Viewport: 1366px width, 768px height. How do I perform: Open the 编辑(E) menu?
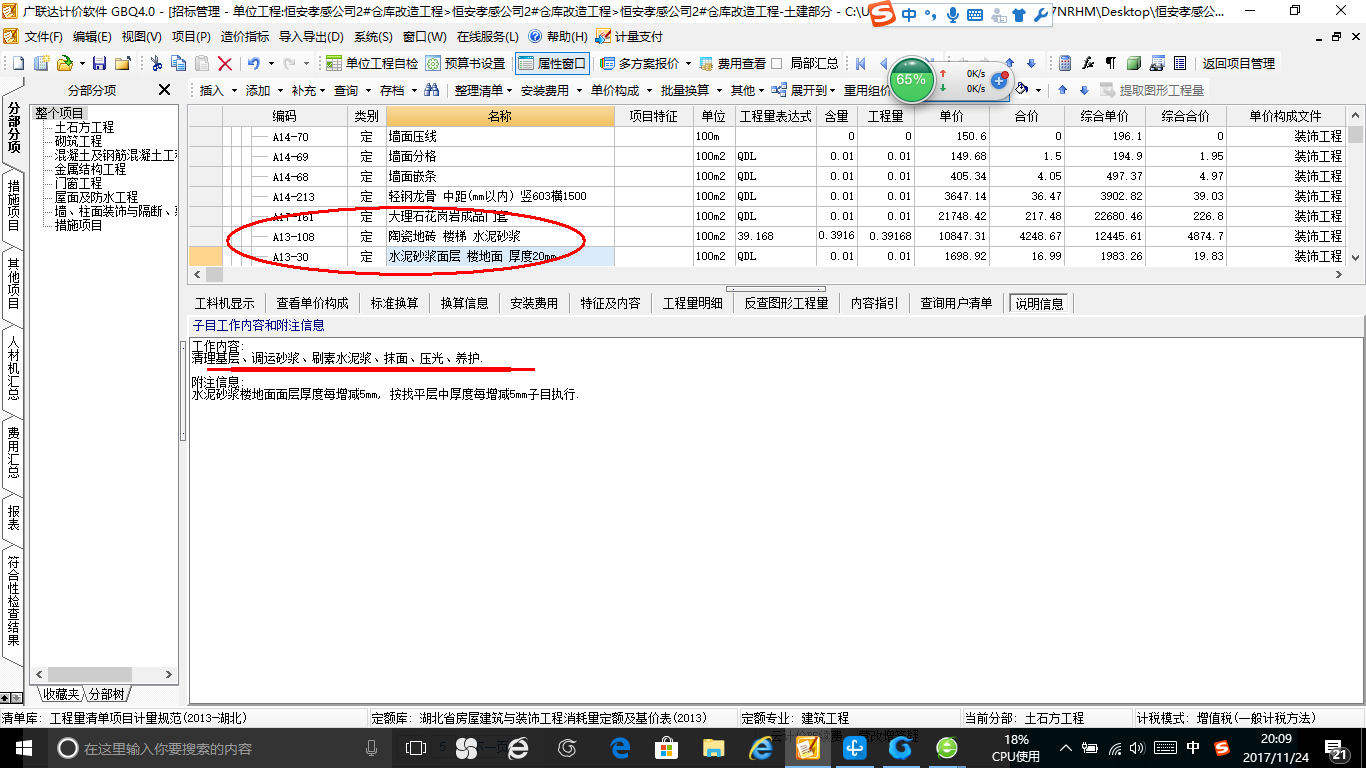coord(92,36)
